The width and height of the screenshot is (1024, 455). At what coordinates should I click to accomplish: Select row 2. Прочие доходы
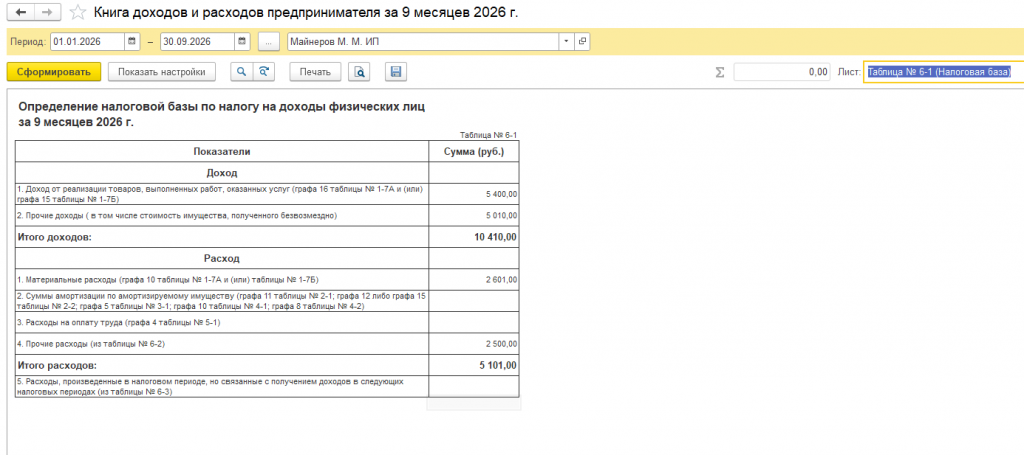coord(222,215)
